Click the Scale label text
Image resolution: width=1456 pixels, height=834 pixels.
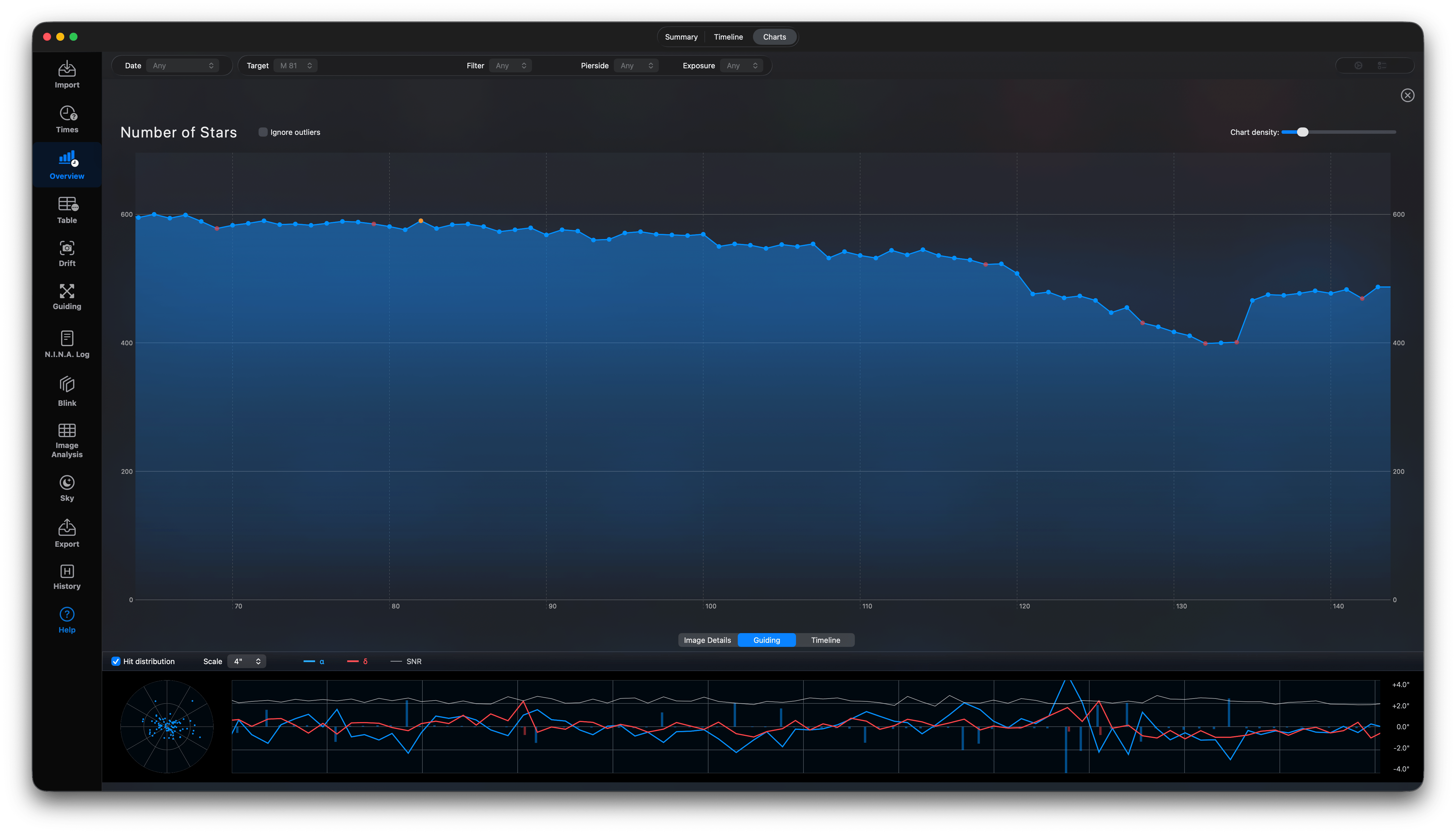pyautogui.click(x=212, y=661)
